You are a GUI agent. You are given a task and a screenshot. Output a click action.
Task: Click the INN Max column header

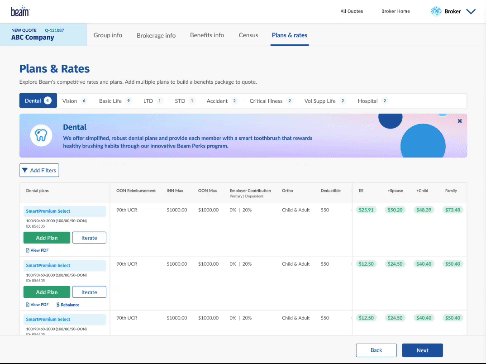[x=175, y=191]
